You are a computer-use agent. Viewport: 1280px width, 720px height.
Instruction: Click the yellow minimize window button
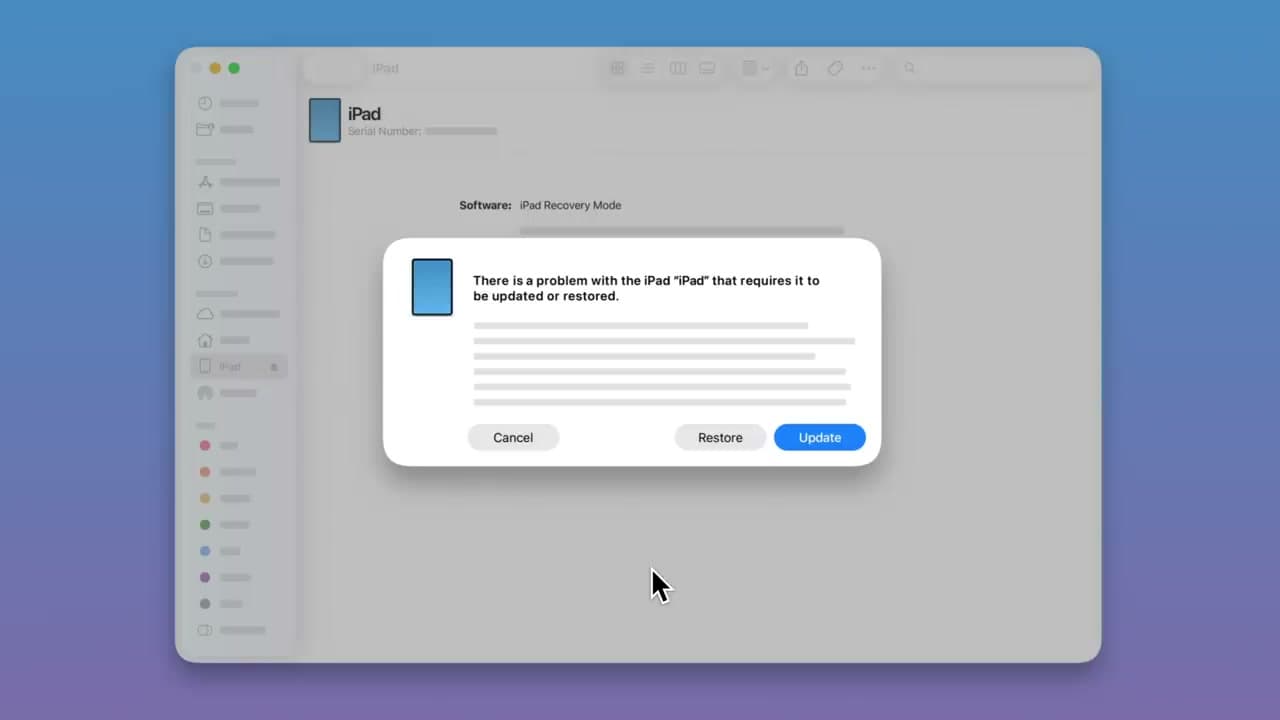(215, 68)
